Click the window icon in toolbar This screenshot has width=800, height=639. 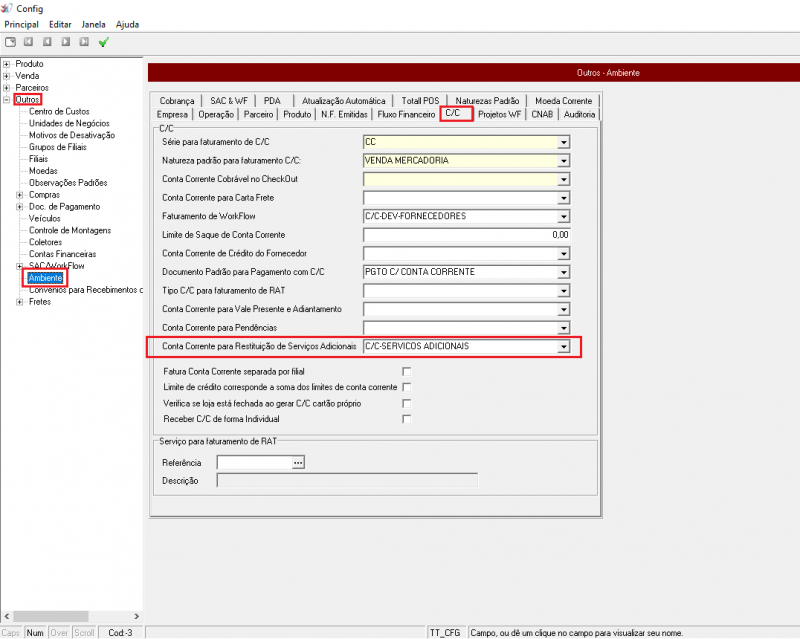click(x=10, y=42)
